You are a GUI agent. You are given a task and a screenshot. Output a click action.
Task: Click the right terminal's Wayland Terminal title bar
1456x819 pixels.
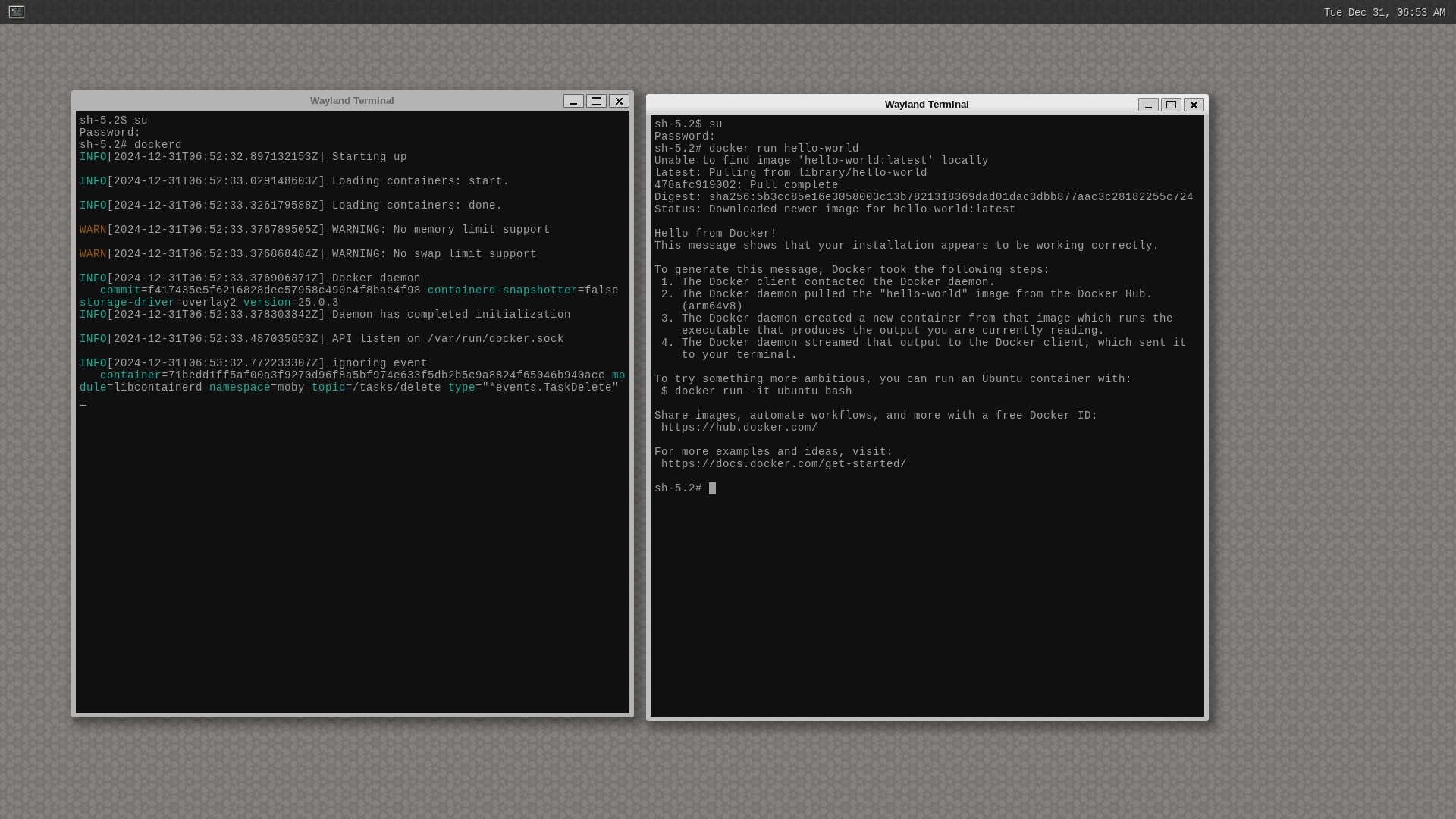[927, 104]
